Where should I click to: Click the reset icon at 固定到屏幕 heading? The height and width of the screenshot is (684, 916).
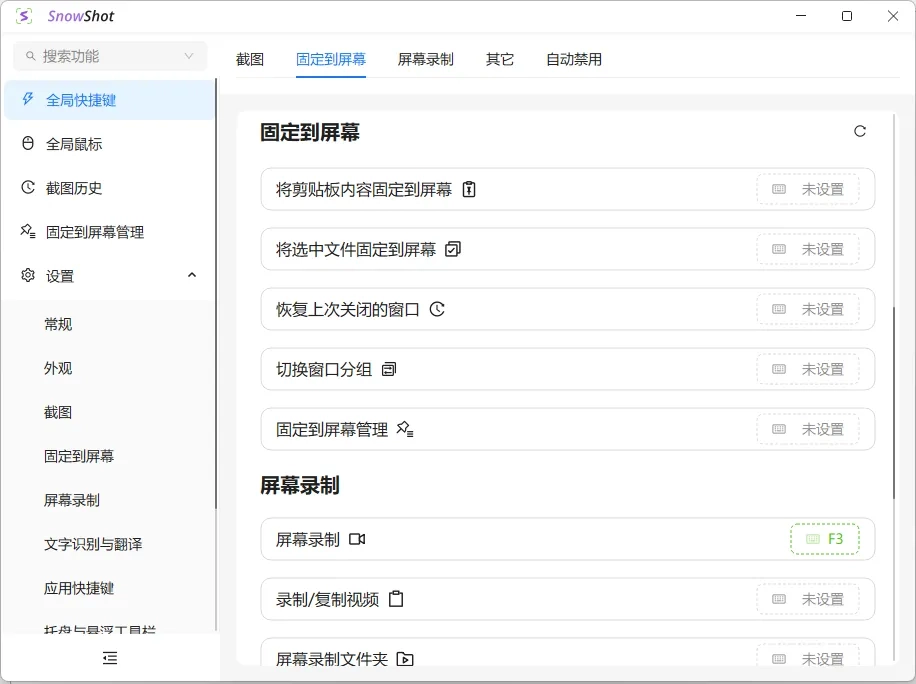click(x=859, y=131)
